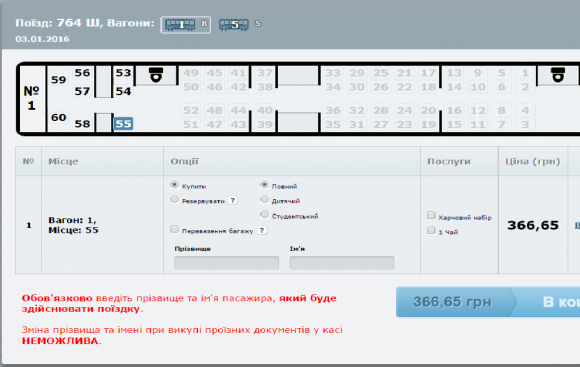Pick seat 53 on the wagon map
The height and width of the screenshot is (367, 580).
123,73
